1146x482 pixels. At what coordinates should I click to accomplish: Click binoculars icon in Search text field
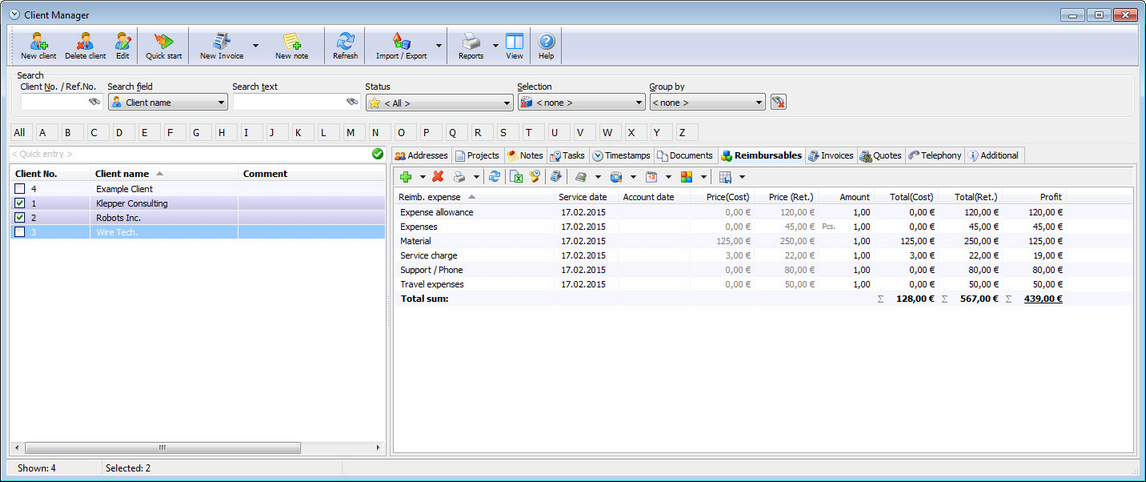[352, 102]
